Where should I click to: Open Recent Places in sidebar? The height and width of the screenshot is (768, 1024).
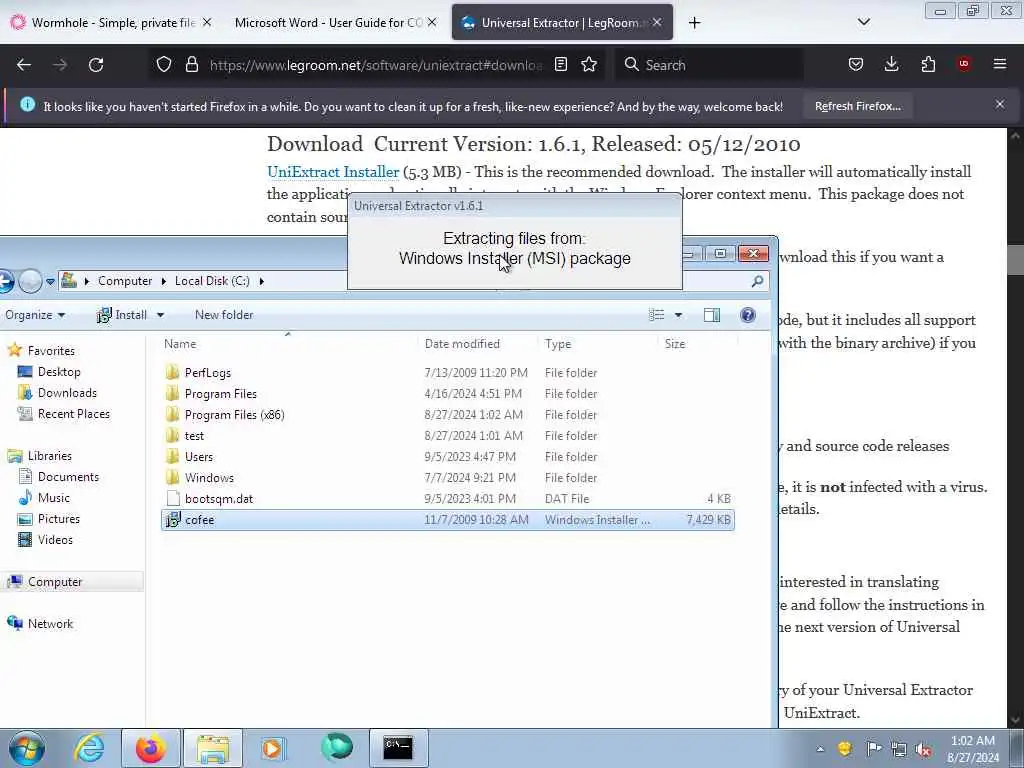coord(64,413)
